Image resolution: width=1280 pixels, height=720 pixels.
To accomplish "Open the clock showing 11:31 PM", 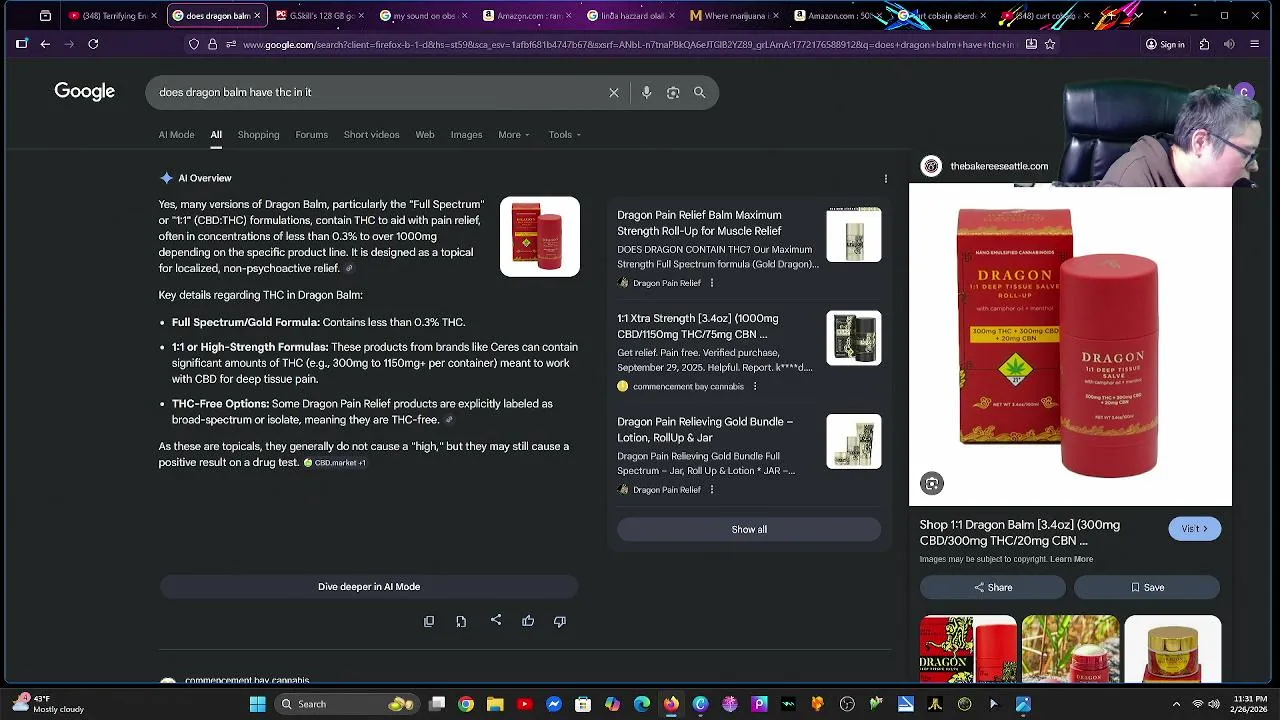I will click(1246, 704).
